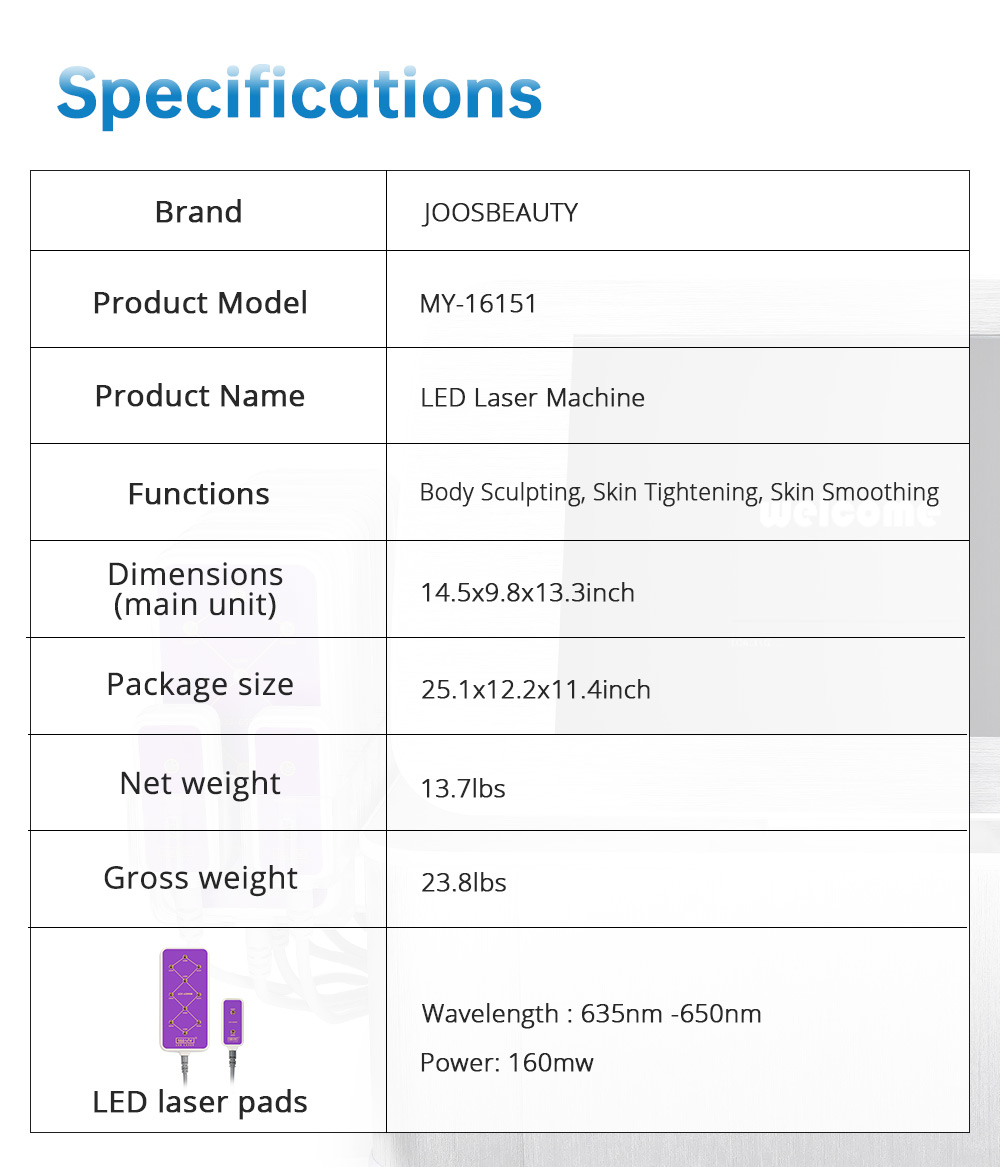This screenshot has height=1167, width=1000.
Task: Click the LED Laser Machine text
Action: pos(532,398)
